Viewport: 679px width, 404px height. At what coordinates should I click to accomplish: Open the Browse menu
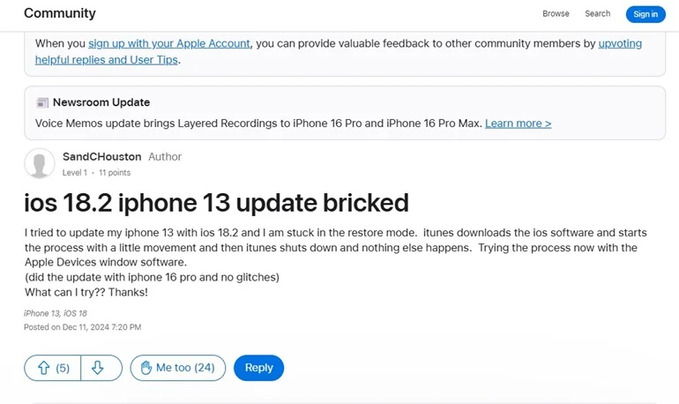click(x=556, y=14)
